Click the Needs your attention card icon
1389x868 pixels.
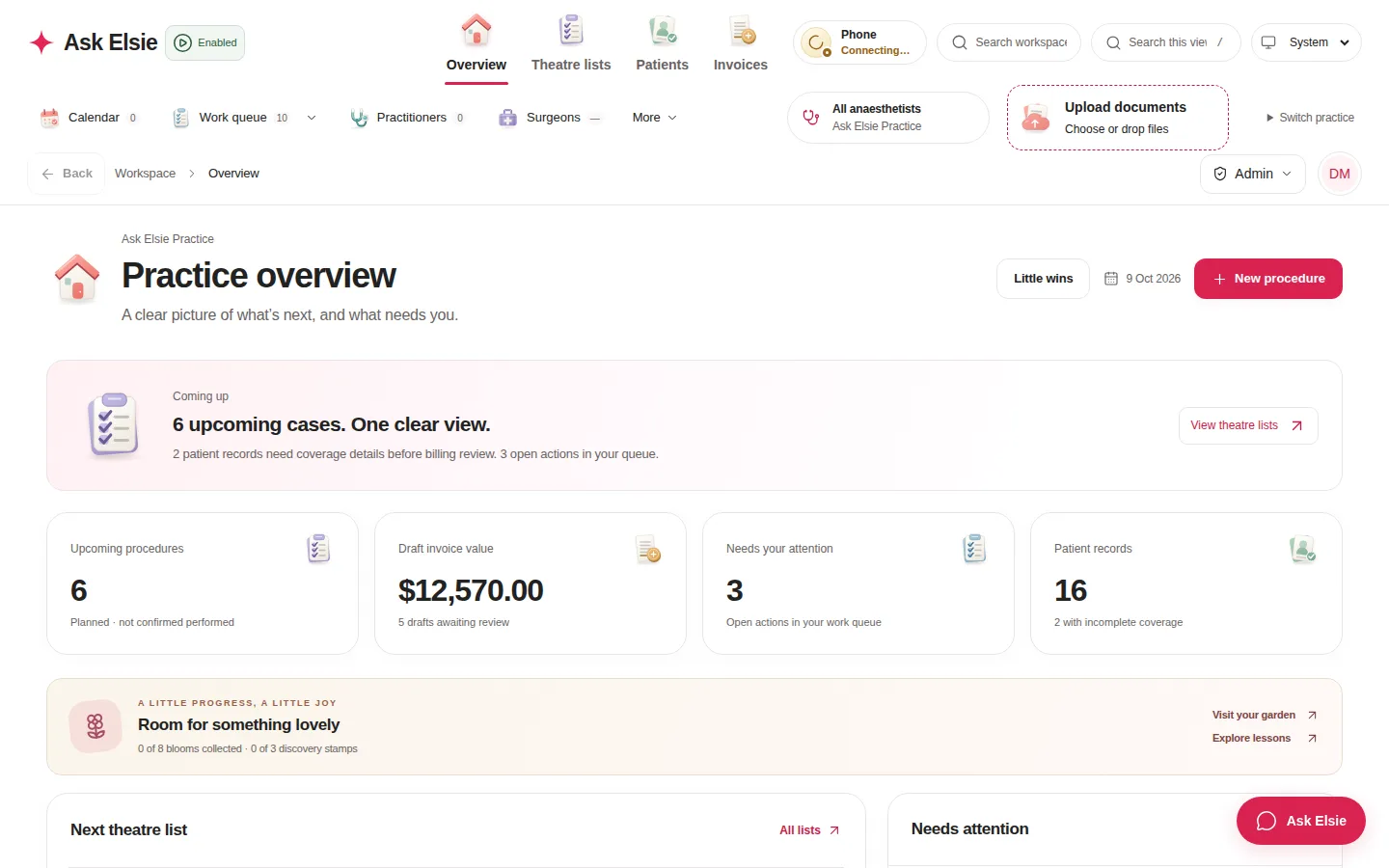(974, 549)
